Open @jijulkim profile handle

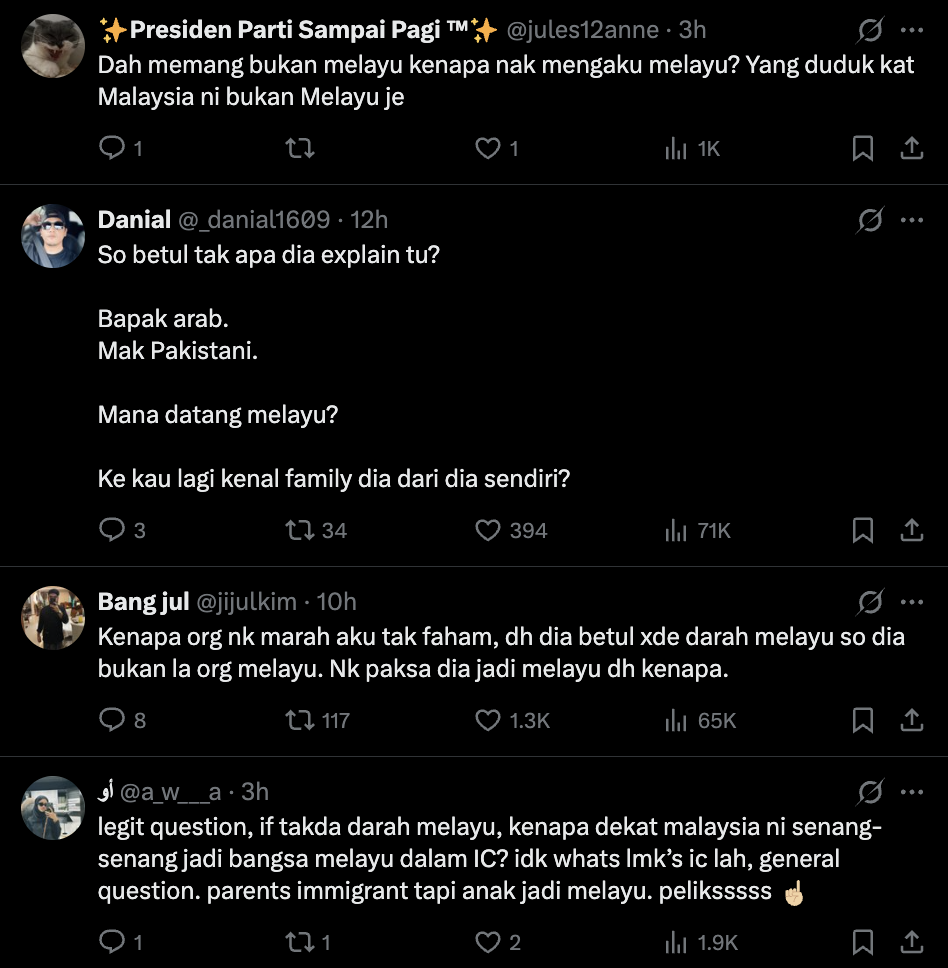click(x=246, y=602)
